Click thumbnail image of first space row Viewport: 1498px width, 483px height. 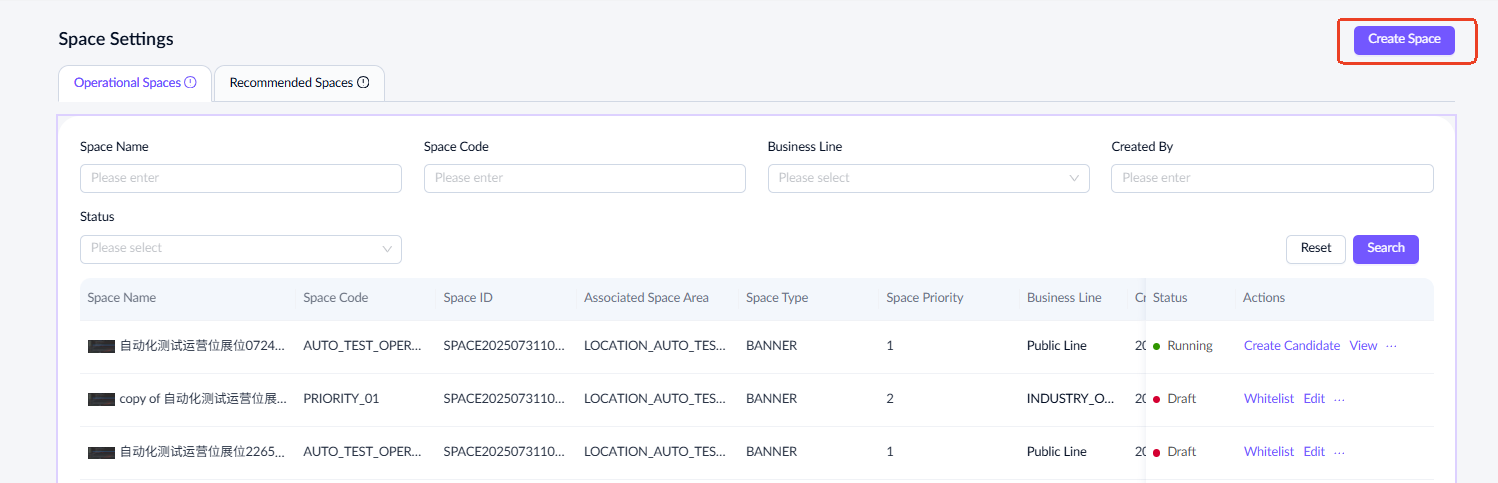(x=101, y=346)
